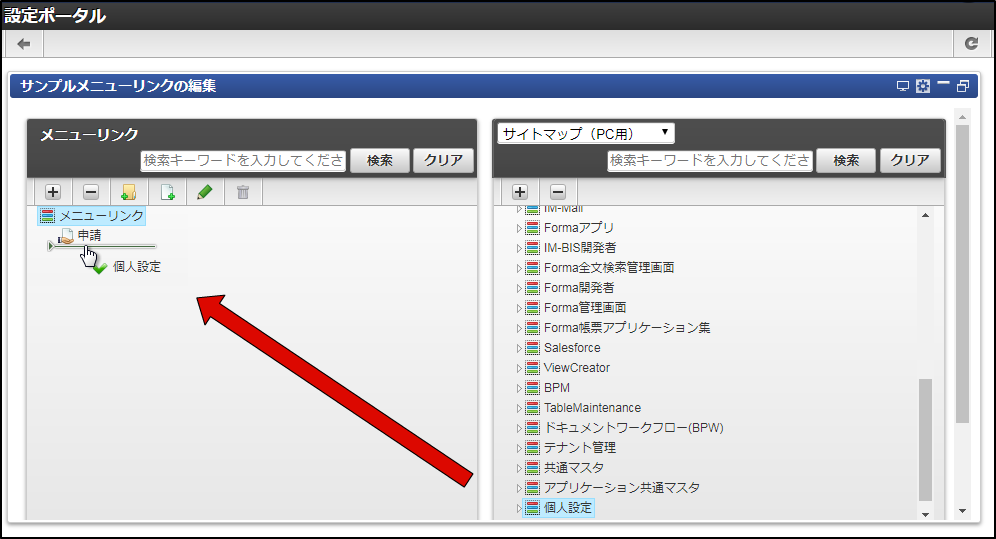
Task: Select ViewCreator in the sitemap tree
Action: pos(577,368)
